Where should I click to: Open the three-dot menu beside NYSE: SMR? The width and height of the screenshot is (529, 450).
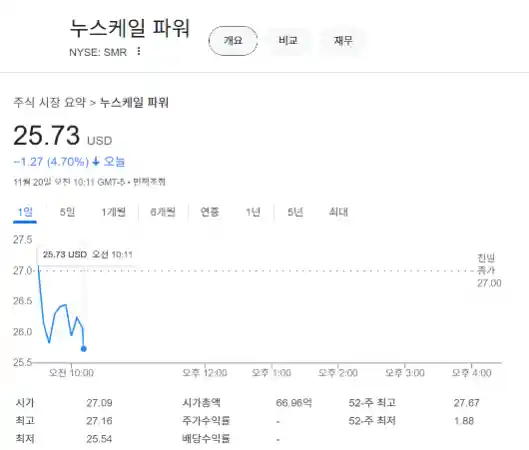point(139,51)
